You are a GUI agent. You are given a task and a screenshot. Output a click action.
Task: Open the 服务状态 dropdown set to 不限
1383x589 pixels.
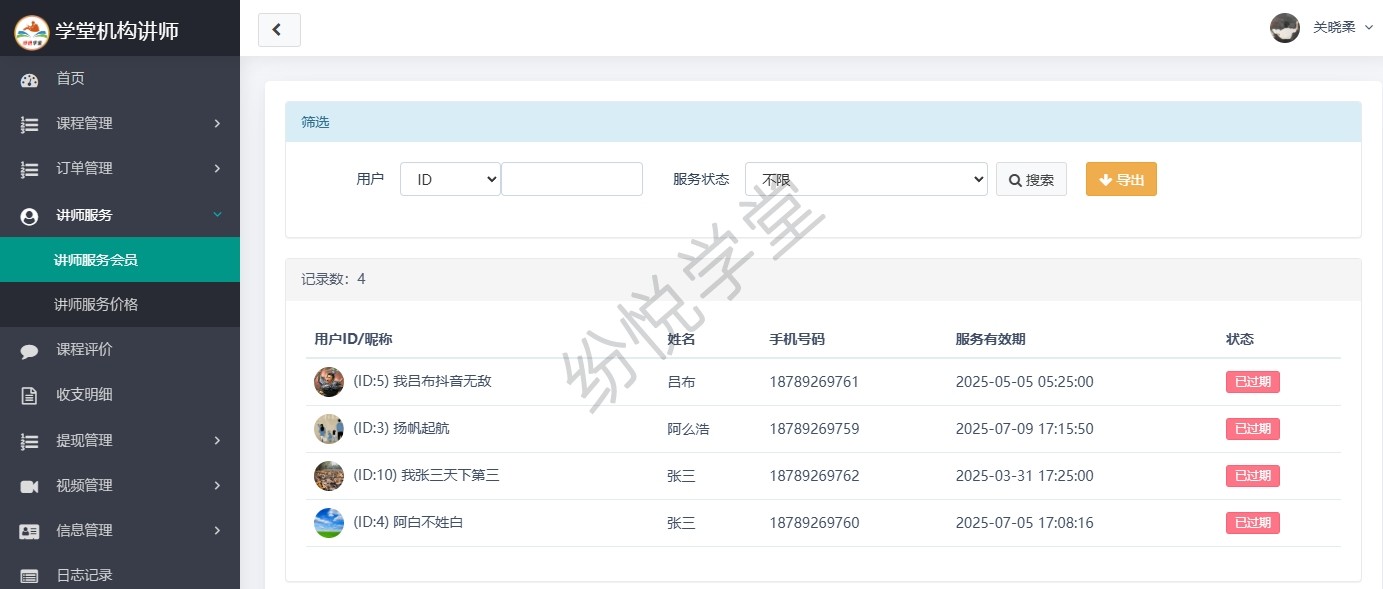click(866, 180)
